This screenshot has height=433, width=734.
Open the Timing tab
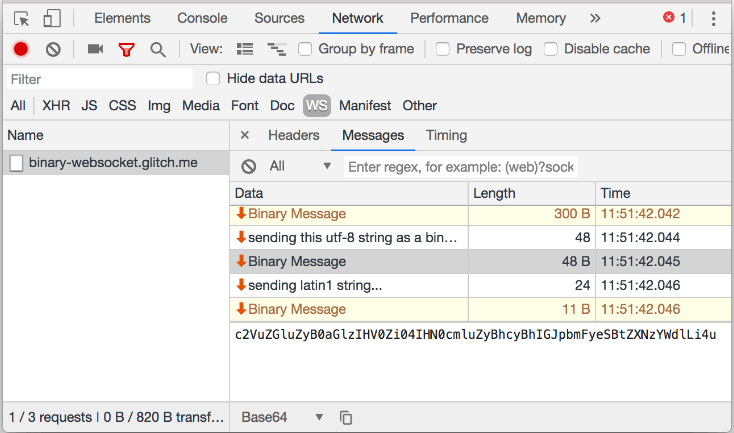pyautogui.click(x=446, y=135)
